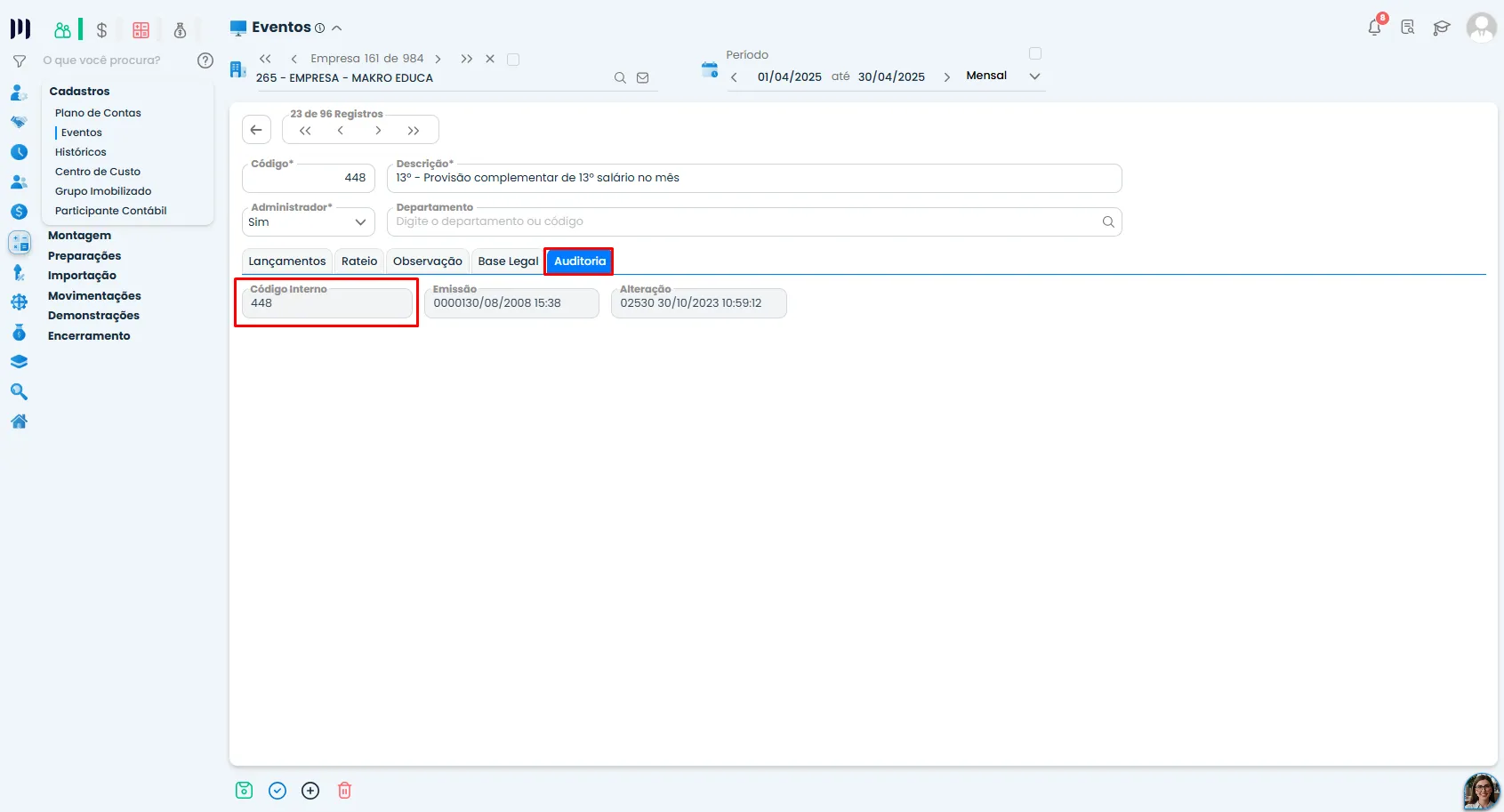Click the graduation cap icon
This screenshot has height=812, width=1504.
coord(1442,28)
